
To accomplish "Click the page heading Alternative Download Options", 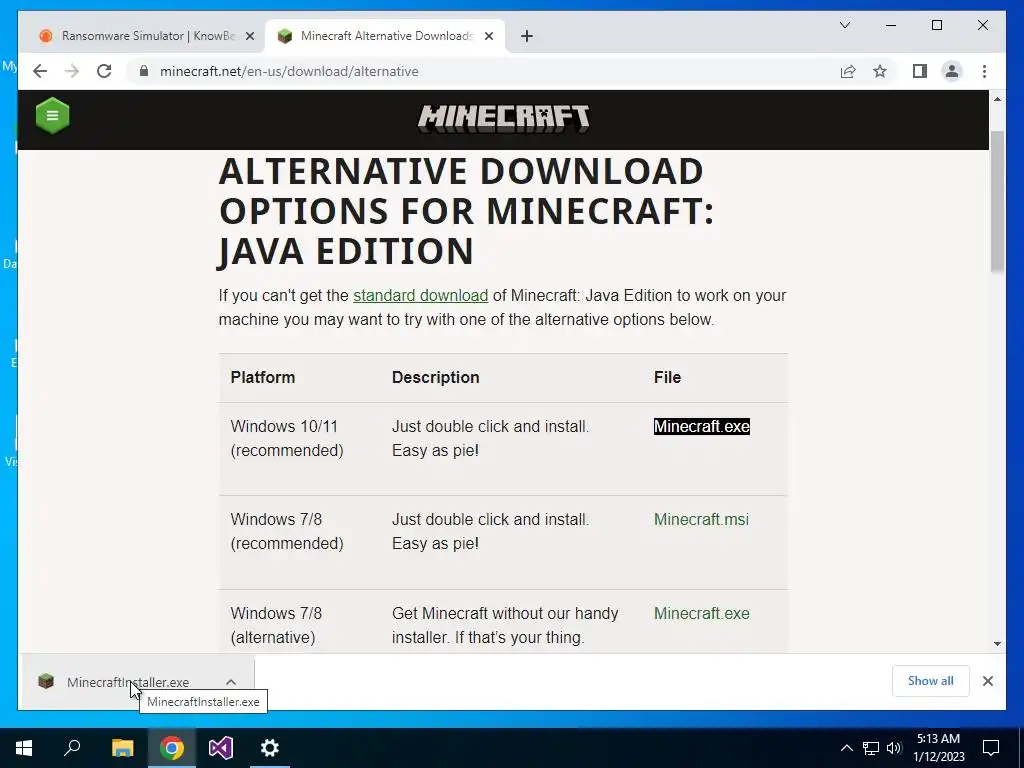I will click(466, 212).
